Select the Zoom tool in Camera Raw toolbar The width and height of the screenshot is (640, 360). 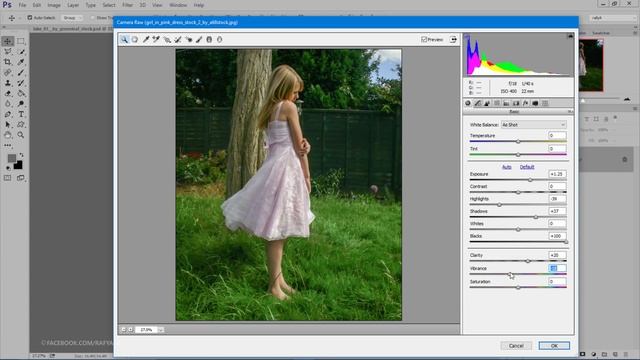(124, 40)
